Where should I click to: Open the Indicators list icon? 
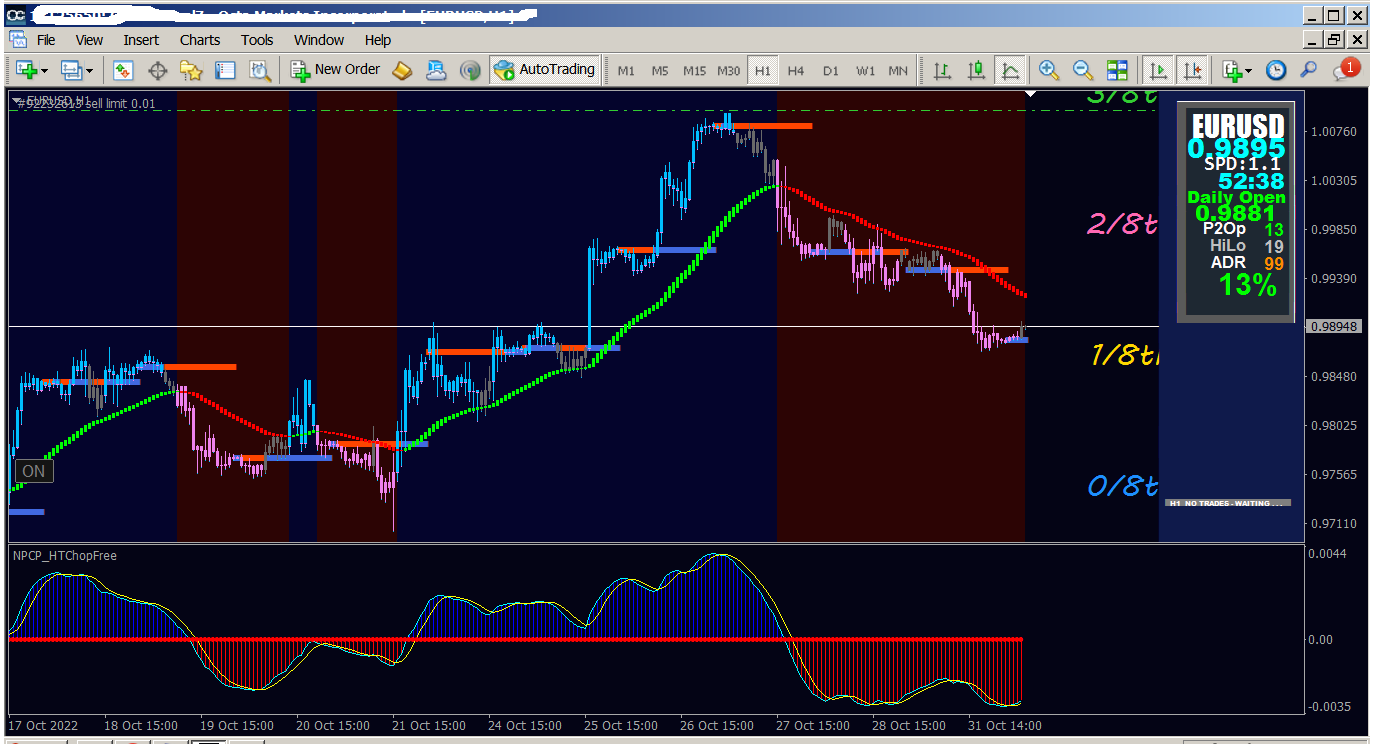tap(1230, 70)
